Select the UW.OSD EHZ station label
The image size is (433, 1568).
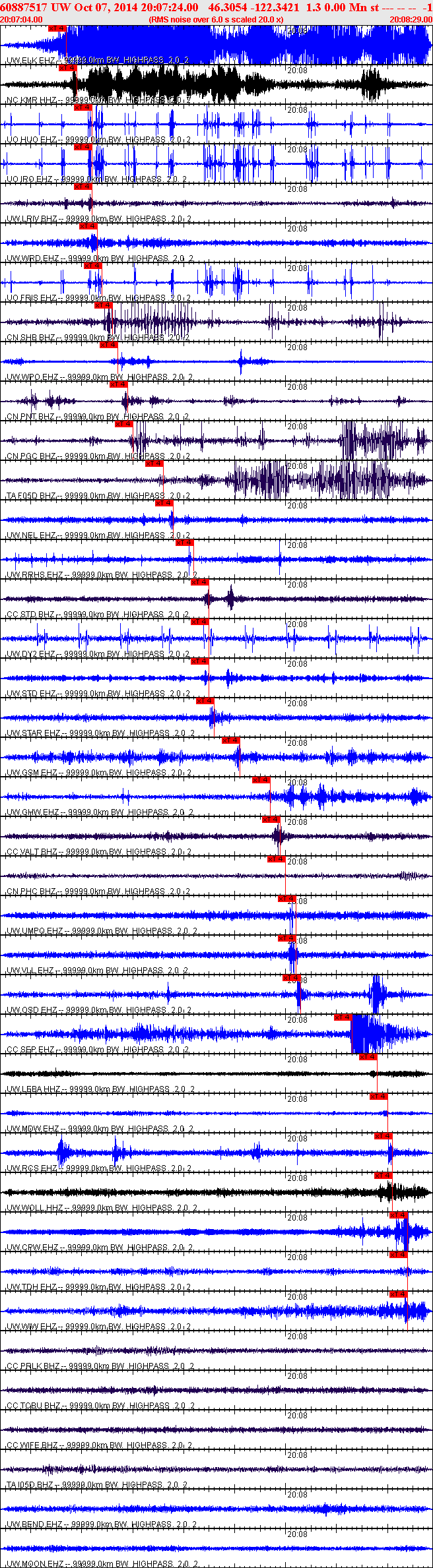click(32, 1010)
